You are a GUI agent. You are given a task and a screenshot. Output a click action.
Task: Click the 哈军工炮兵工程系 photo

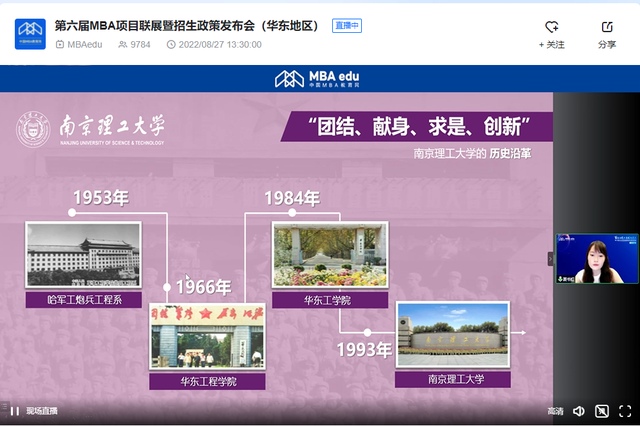84,255
